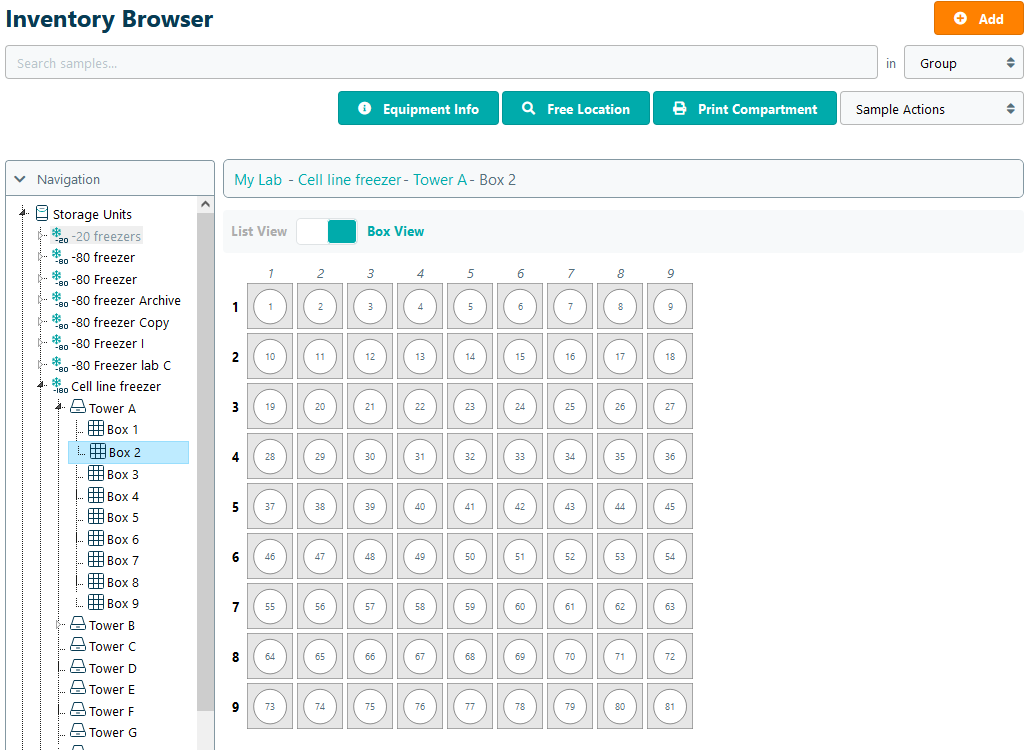Click the Print Compartment printer icon

(680, 108)
